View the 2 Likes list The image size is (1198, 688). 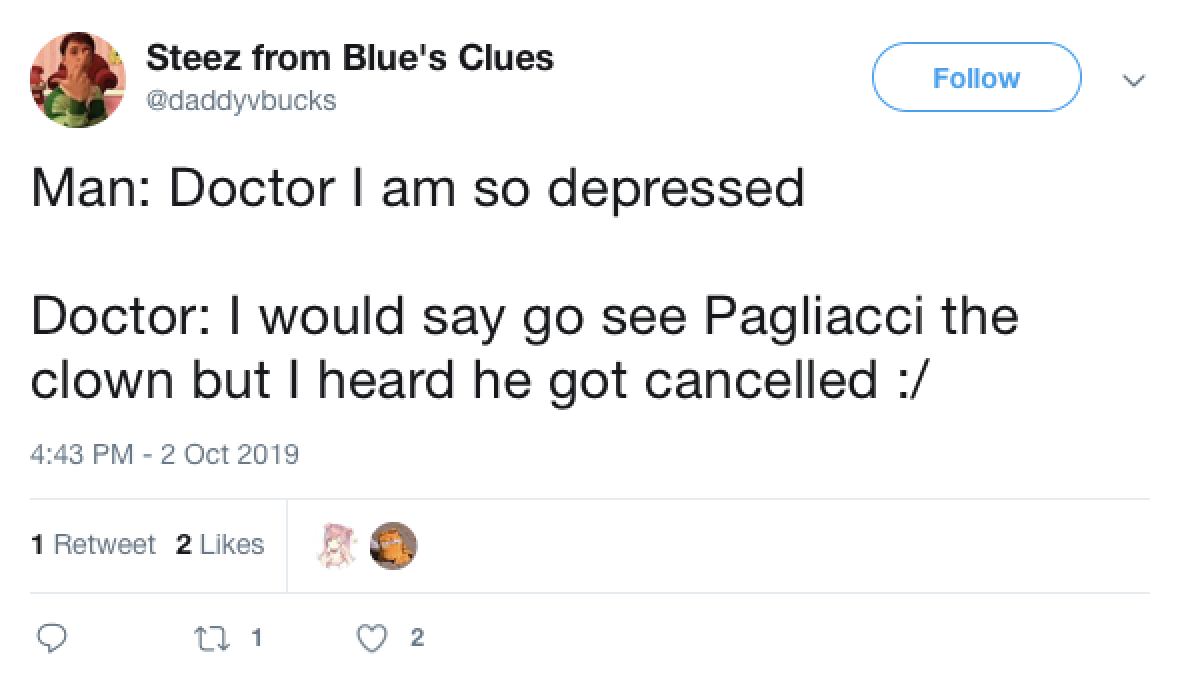[x=219, y=545]
